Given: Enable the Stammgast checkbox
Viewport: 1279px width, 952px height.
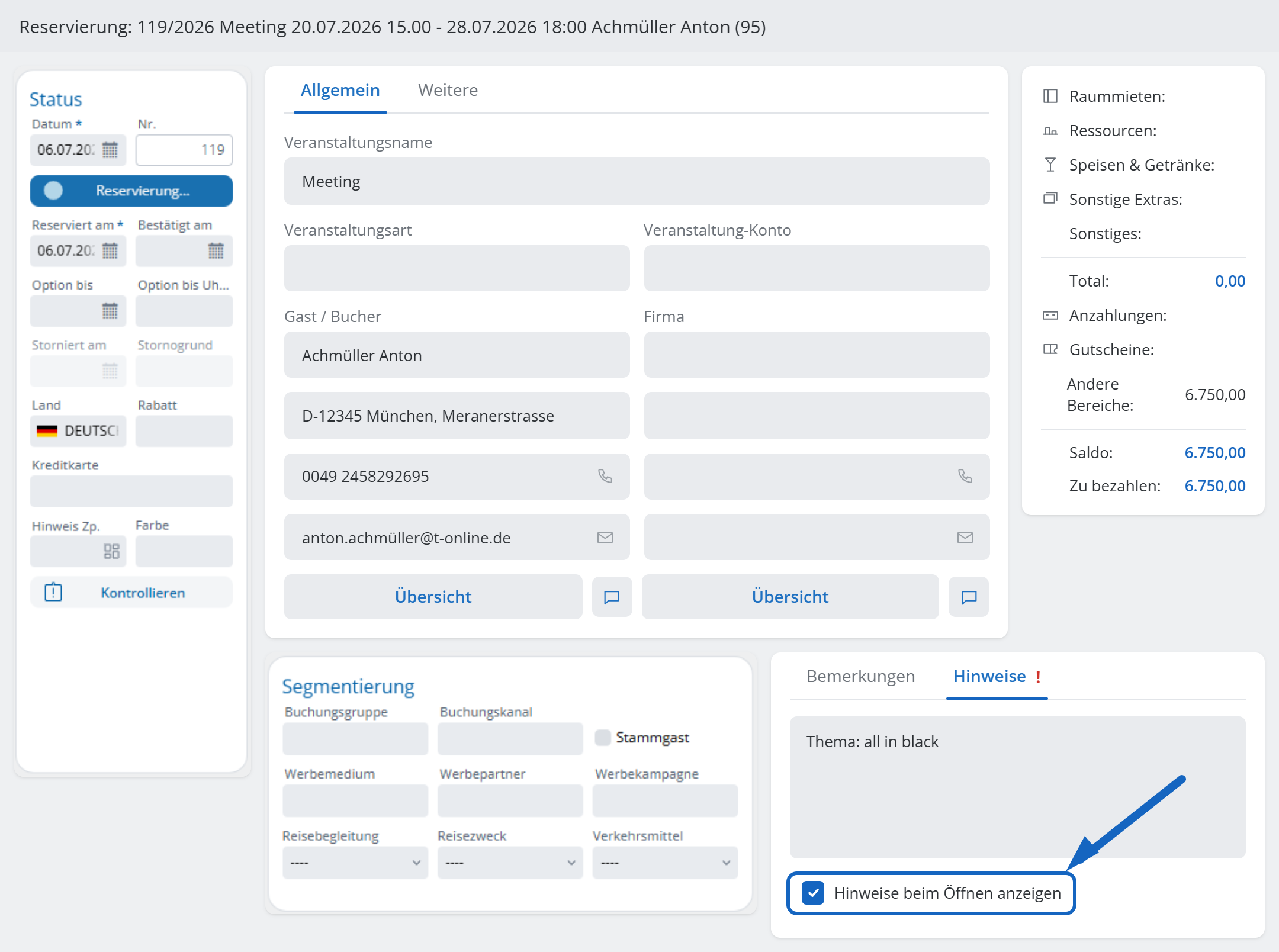Looking at the screenshot, I should [x=603, y=738].
